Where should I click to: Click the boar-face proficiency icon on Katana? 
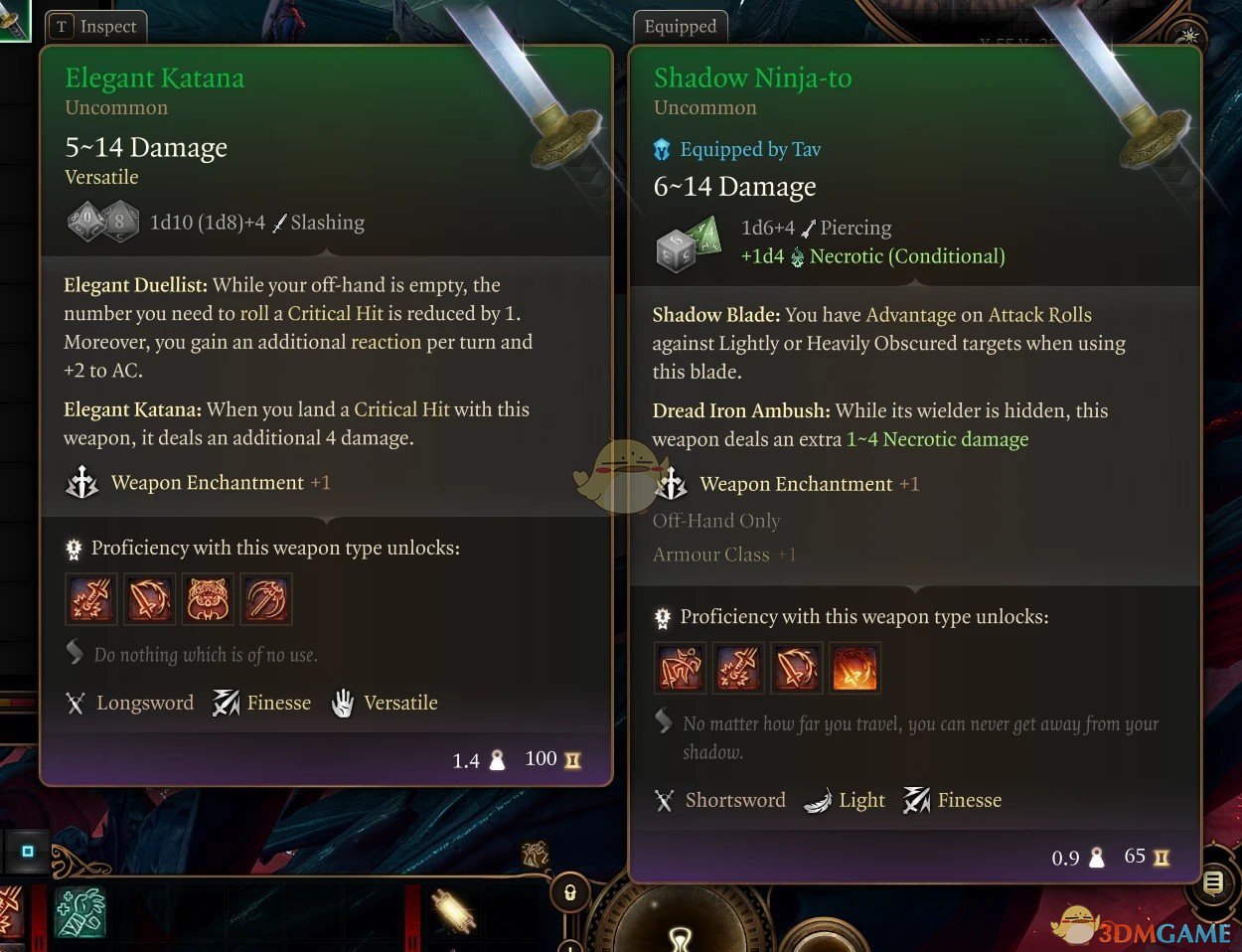[x=208, y=599]
